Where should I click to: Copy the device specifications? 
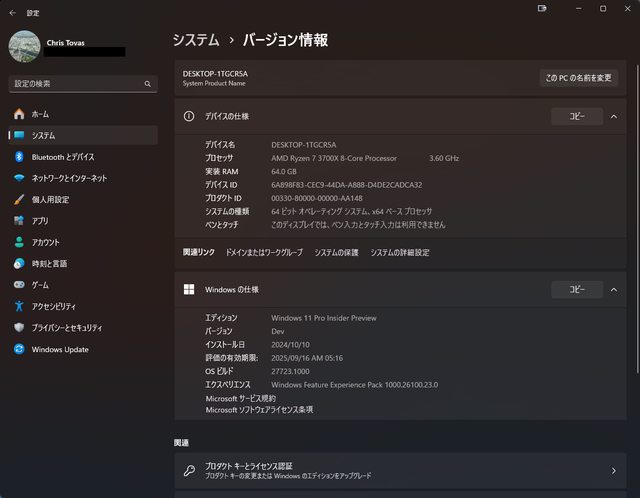(x=577, y=117)
